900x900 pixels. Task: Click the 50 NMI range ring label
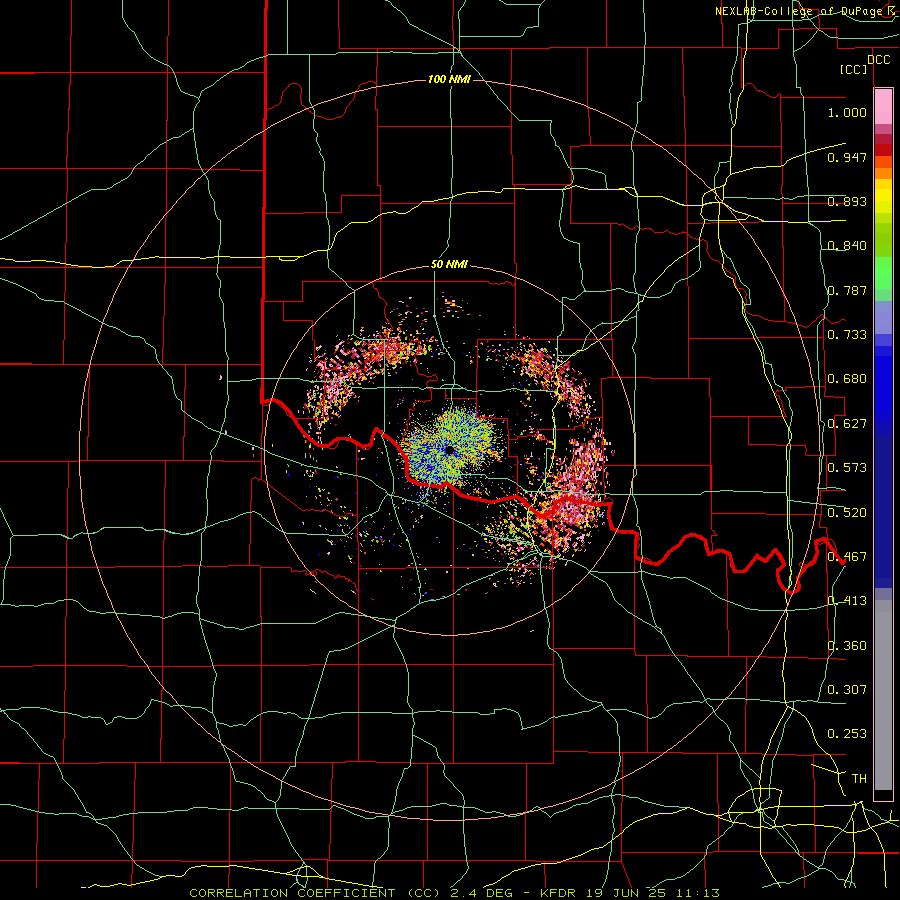click(x=449, y=264)
